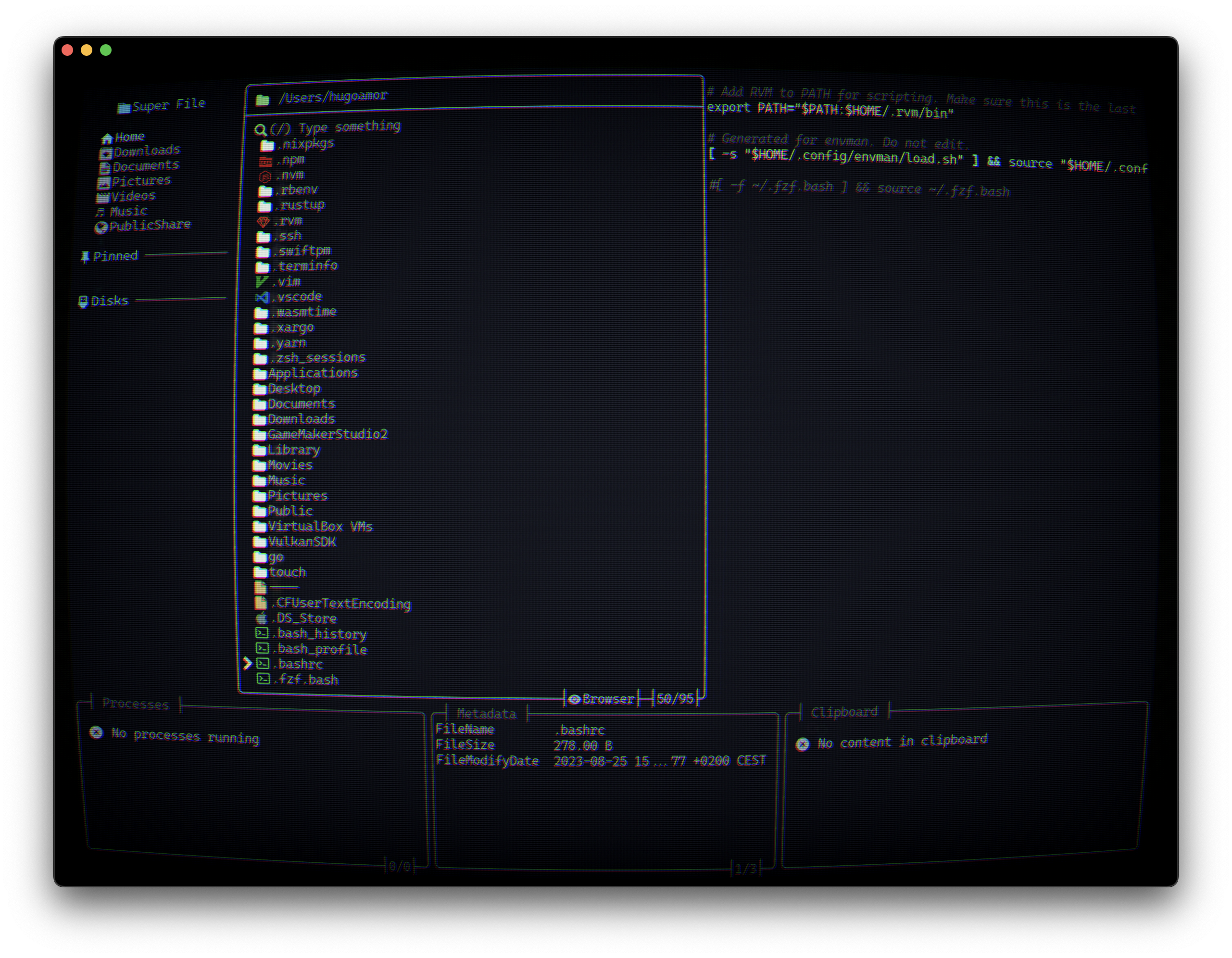Click the Videos icon in the left sidebar
1232x958 pixels.
[102, 198]
